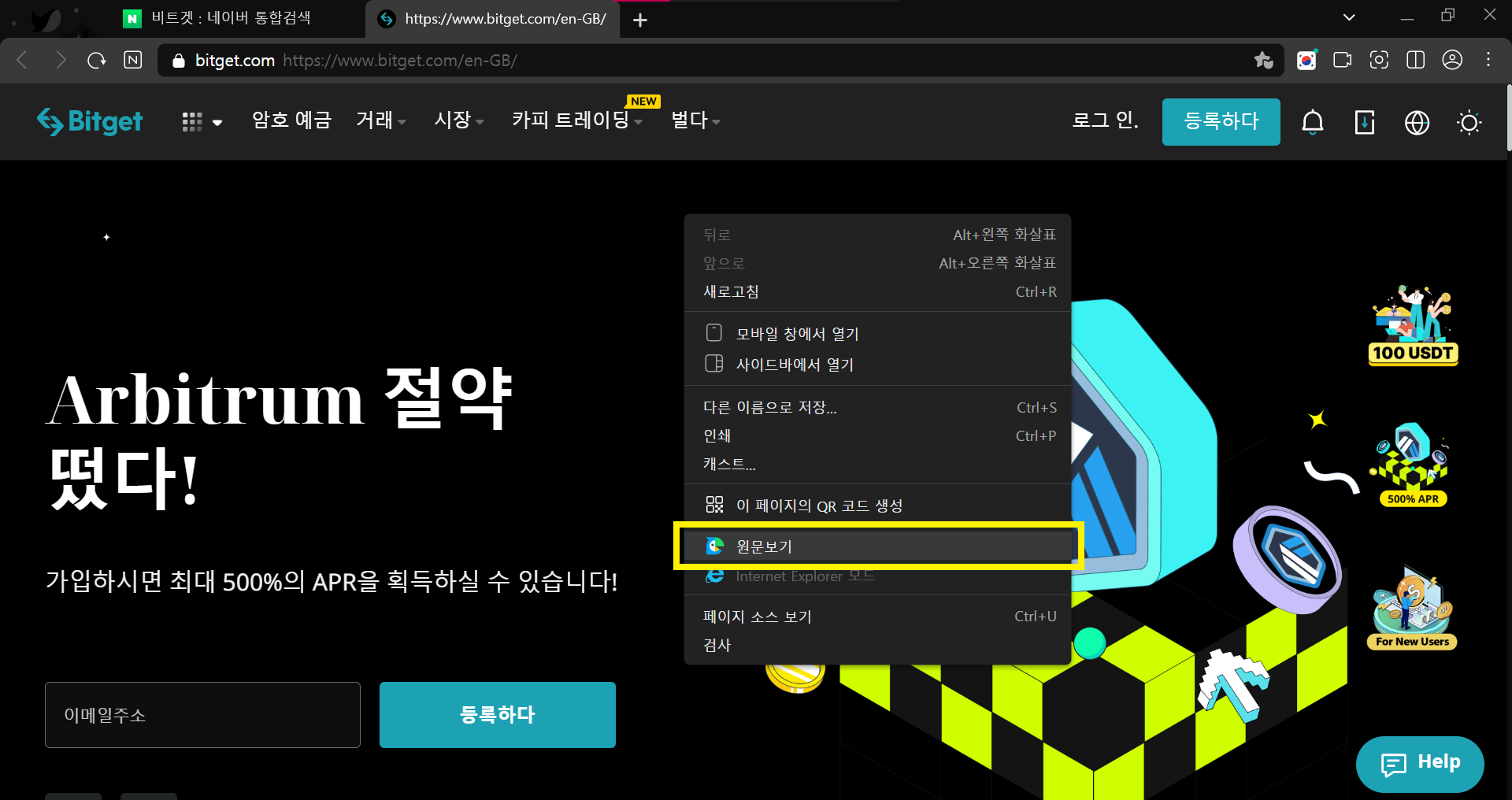Click the 100 USDT promo icon

[1413, 325]
